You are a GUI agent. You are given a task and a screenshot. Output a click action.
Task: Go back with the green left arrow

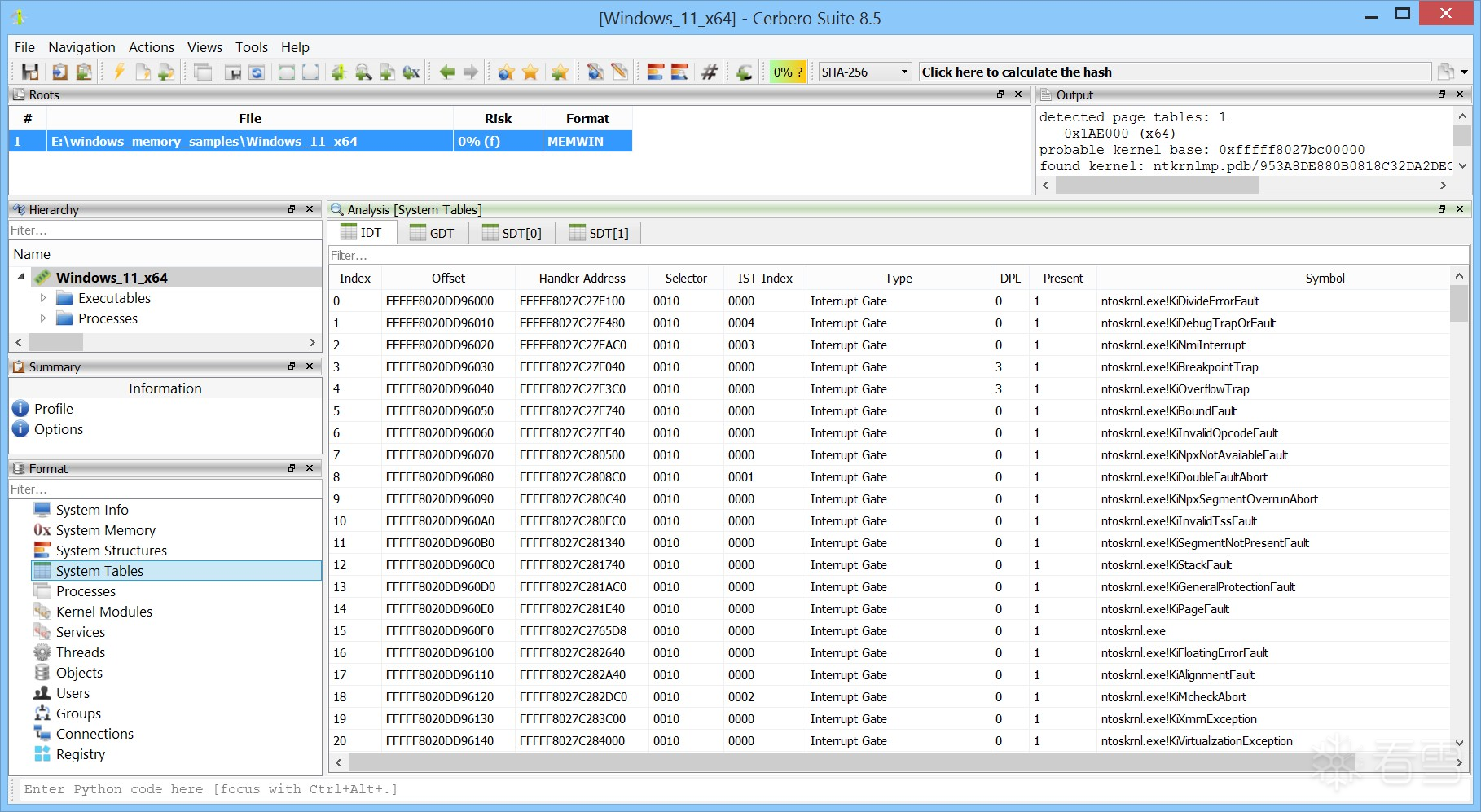coord(447,72)
